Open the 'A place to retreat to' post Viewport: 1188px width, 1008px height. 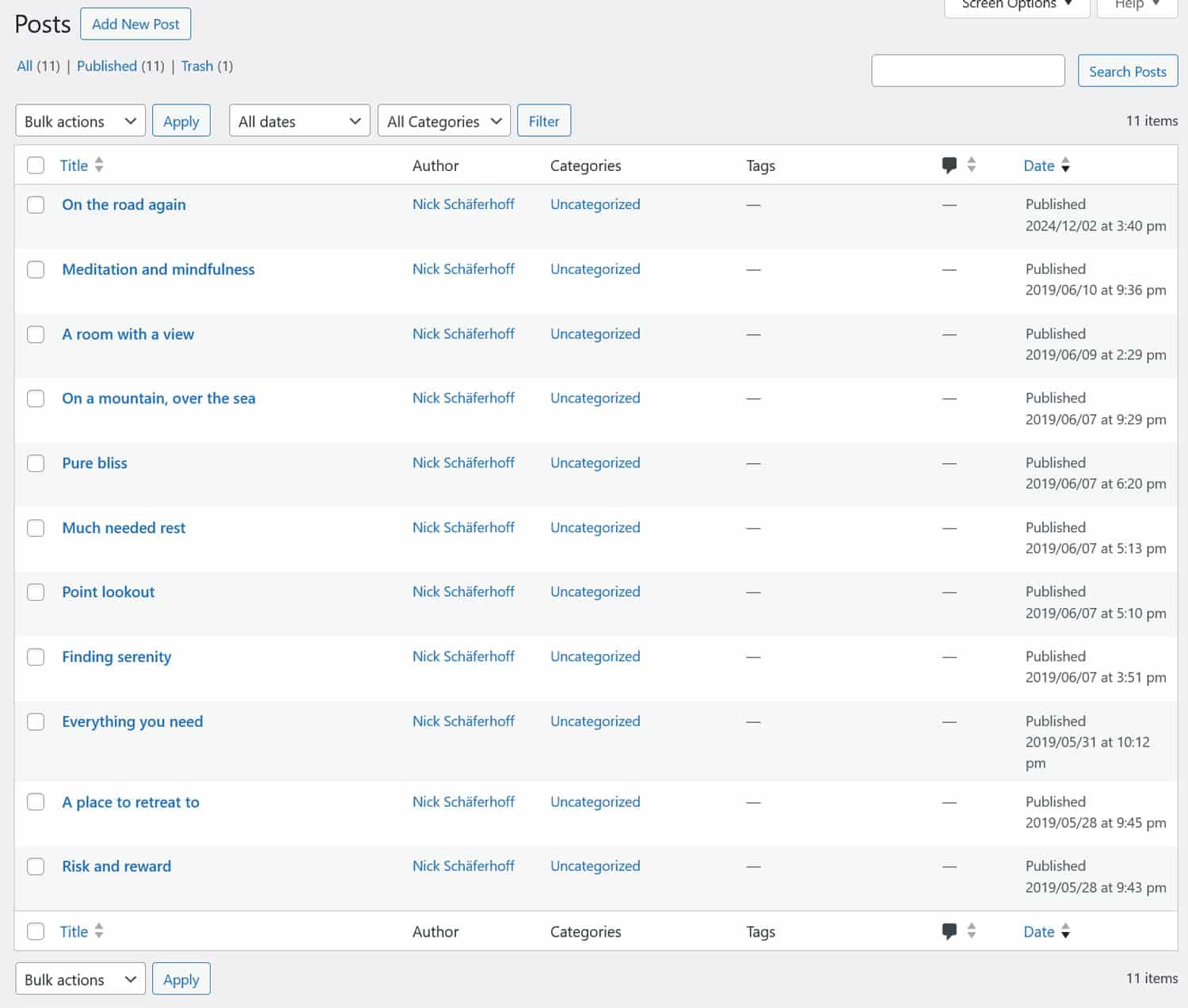click(131, 802)
